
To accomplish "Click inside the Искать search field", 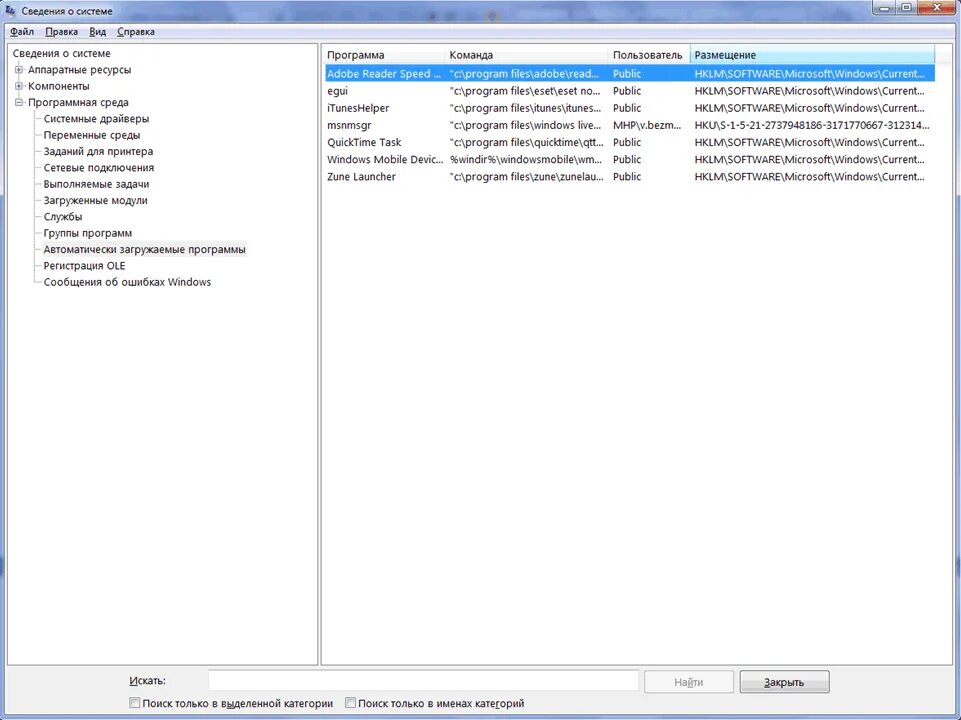I will coord(424,681).
